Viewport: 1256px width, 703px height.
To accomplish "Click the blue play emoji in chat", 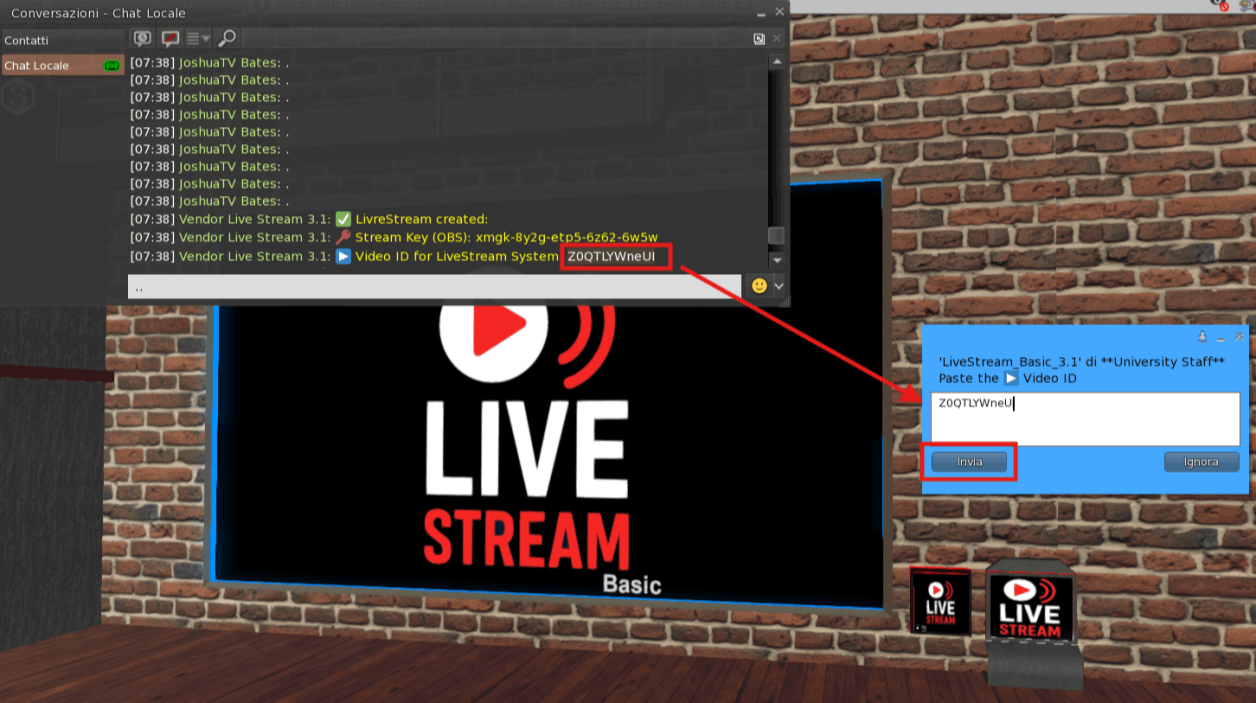I will (343, 257).
